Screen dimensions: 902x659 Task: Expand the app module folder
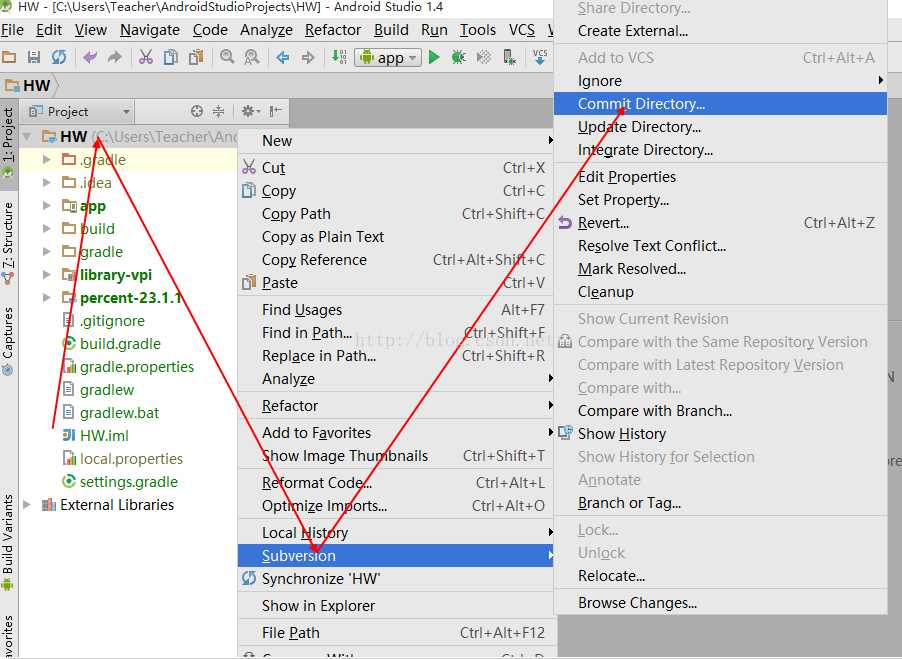47,205
